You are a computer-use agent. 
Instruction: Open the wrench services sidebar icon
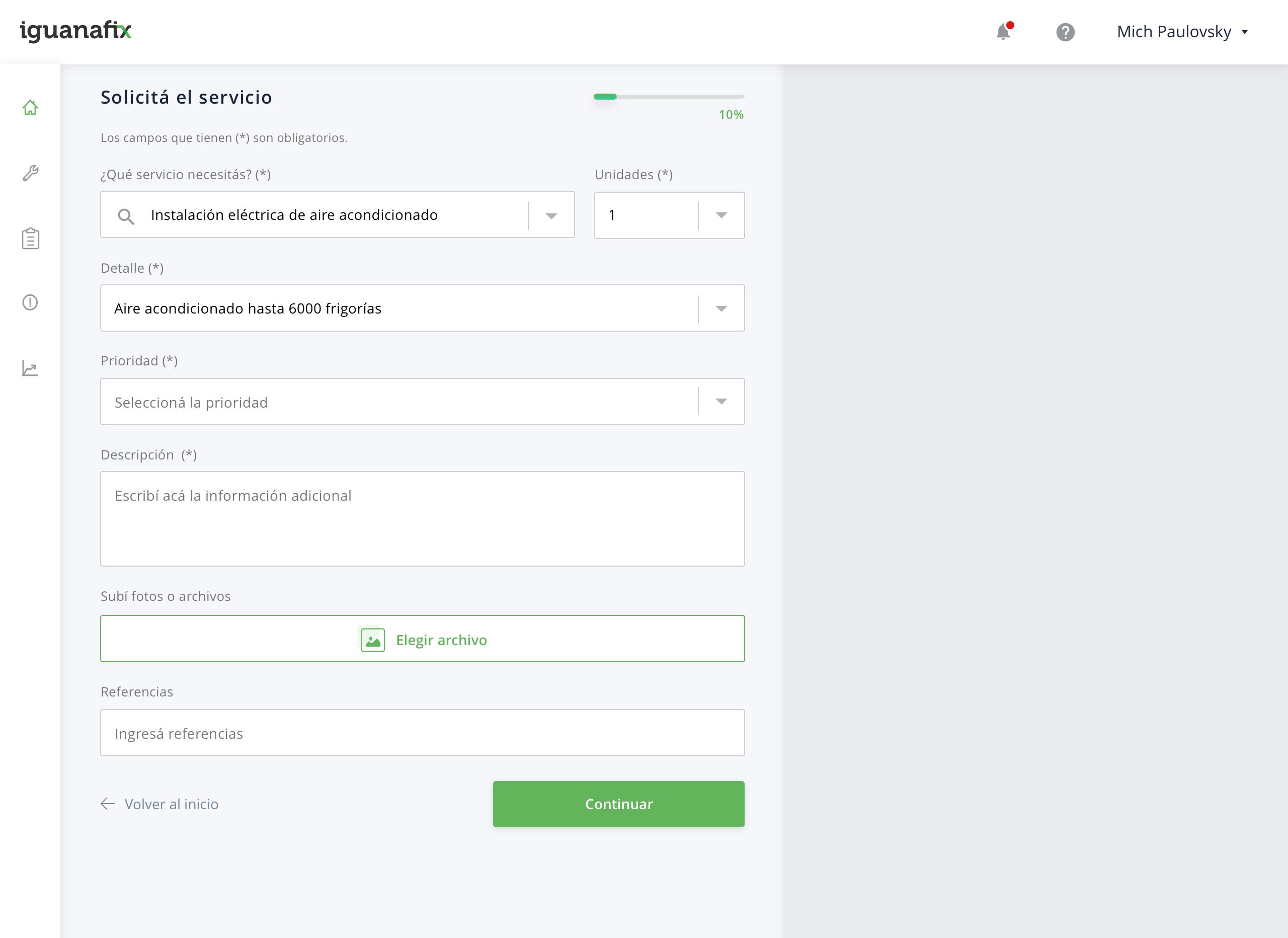coord(30,173)
